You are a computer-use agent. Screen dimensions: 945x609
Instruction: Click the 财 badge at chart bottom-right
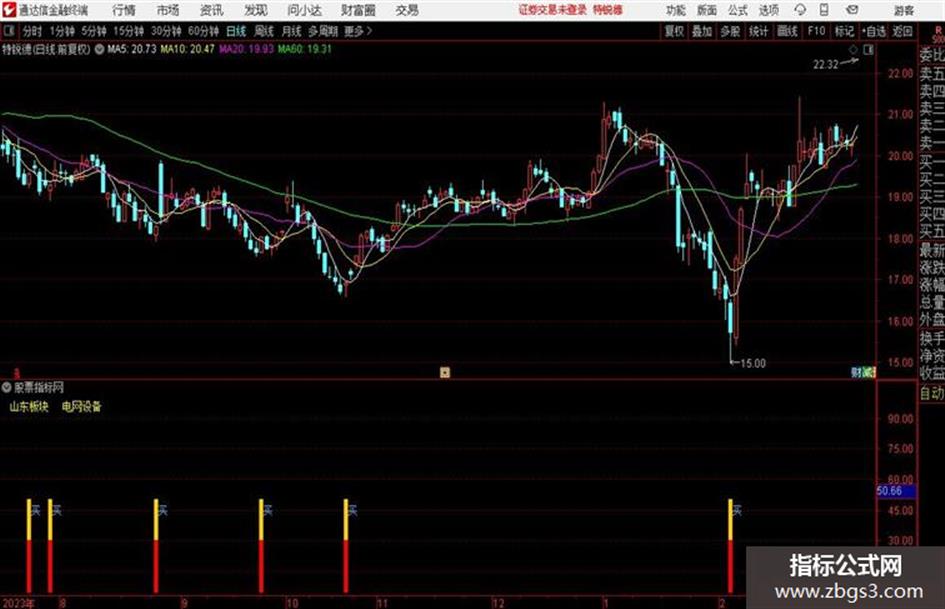[856, 372]
